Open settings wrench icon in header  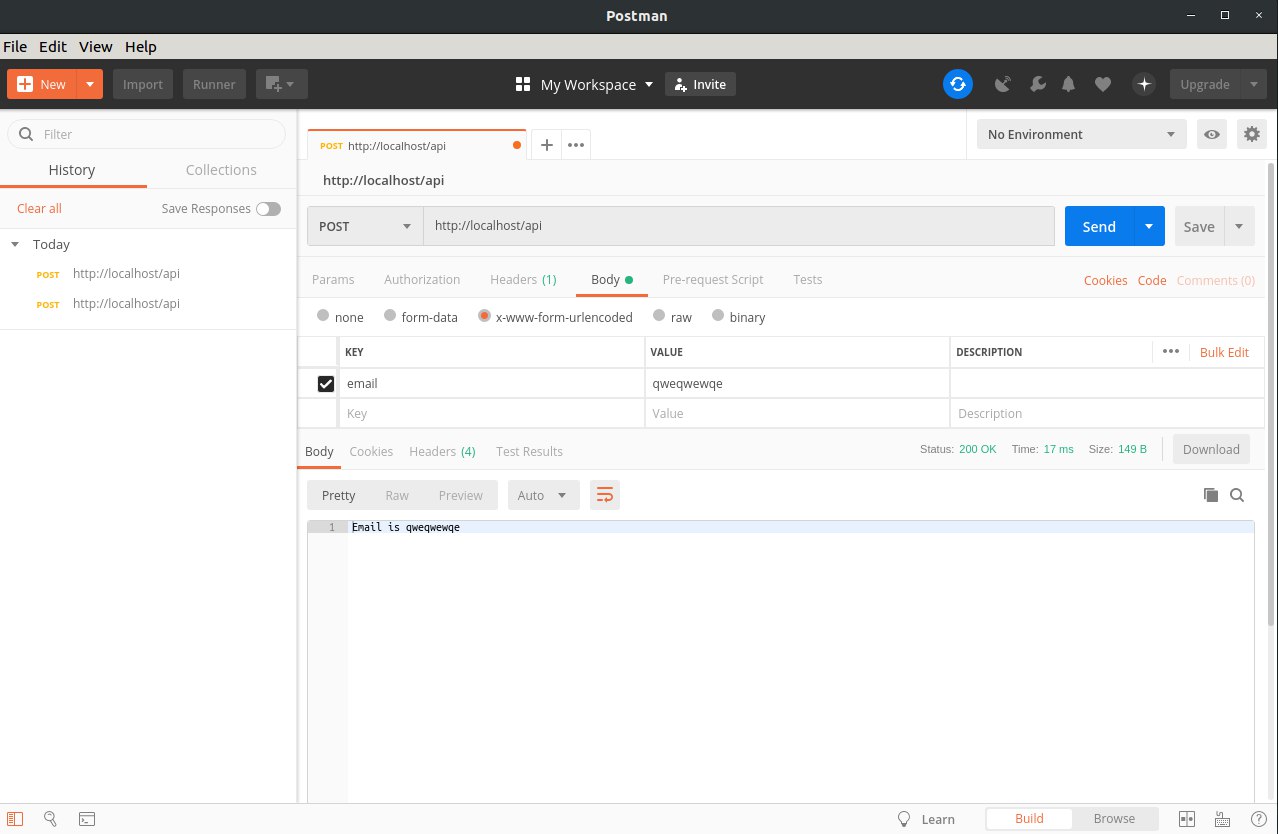pyautogui.click(x=1037, y=85)
